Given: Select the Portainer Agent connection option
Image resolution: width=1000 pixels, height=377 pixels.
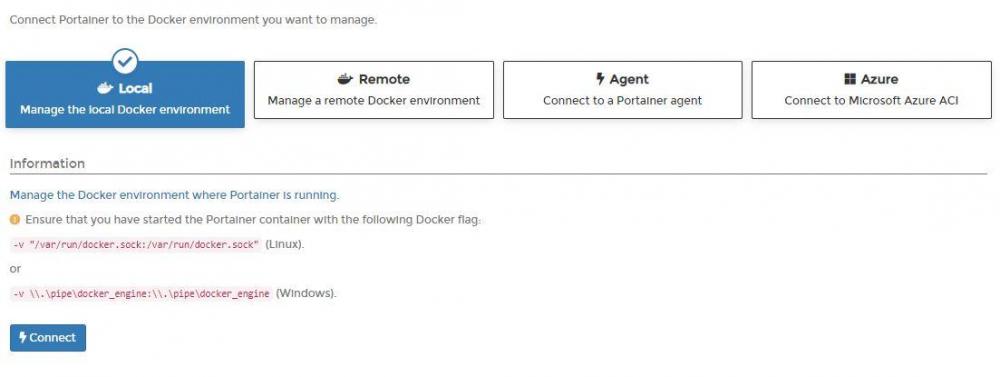Looking at the screenshot, I should (x=622, y=90).
